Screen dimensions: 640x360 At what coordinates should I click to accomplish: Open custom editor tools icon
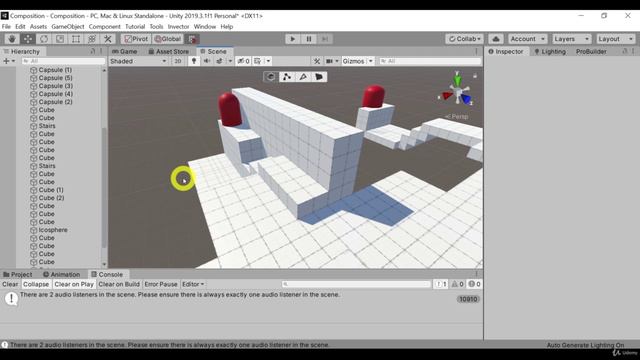[x=108, y=39]
